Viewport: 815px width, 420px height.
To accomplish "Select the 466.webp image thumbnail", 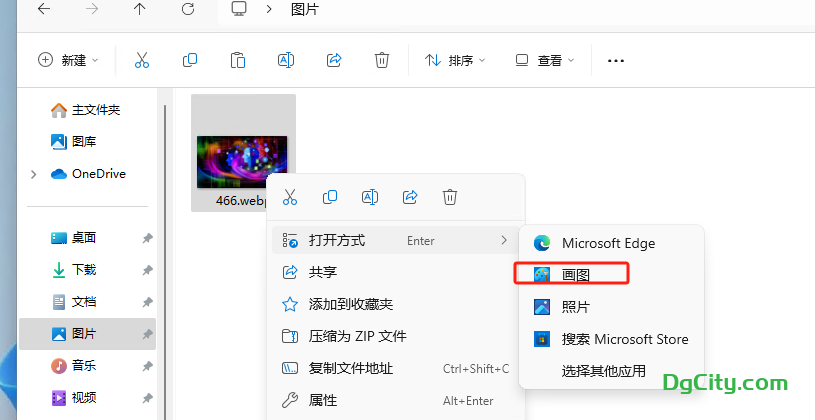I will (241, 160).
